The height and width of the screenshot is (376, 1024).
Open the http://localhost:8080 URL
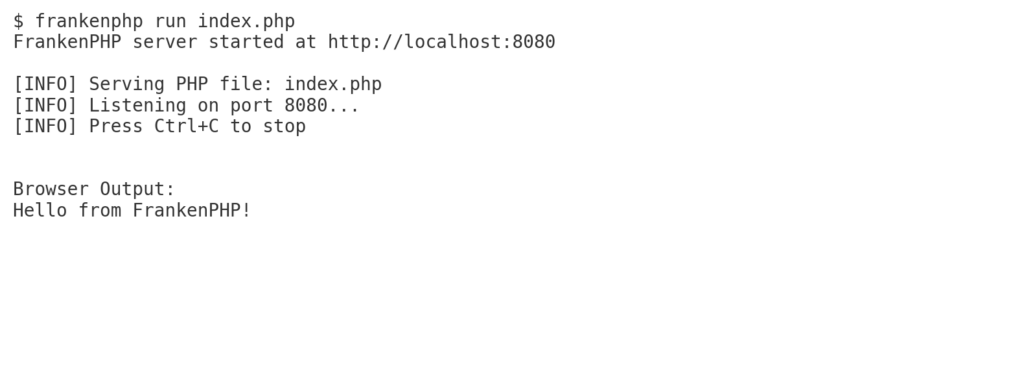tap(441, 42)
